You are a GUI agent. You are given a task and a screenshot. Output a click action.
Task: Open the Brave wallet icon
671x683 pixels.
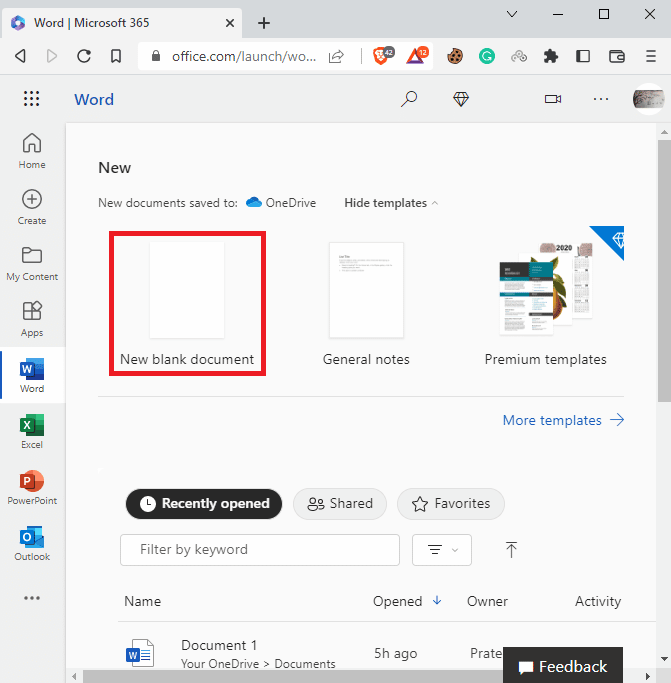[x=617, y=56]
